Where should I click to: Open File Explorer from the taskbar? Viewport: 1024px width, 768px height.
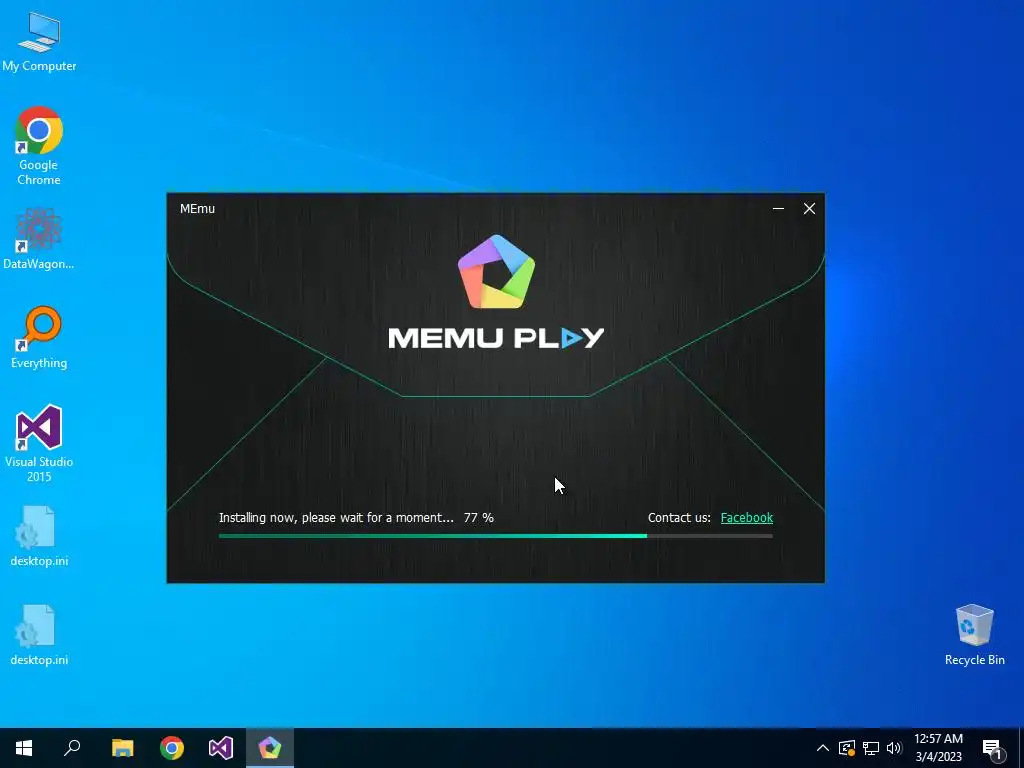click(x=123, y=748)
